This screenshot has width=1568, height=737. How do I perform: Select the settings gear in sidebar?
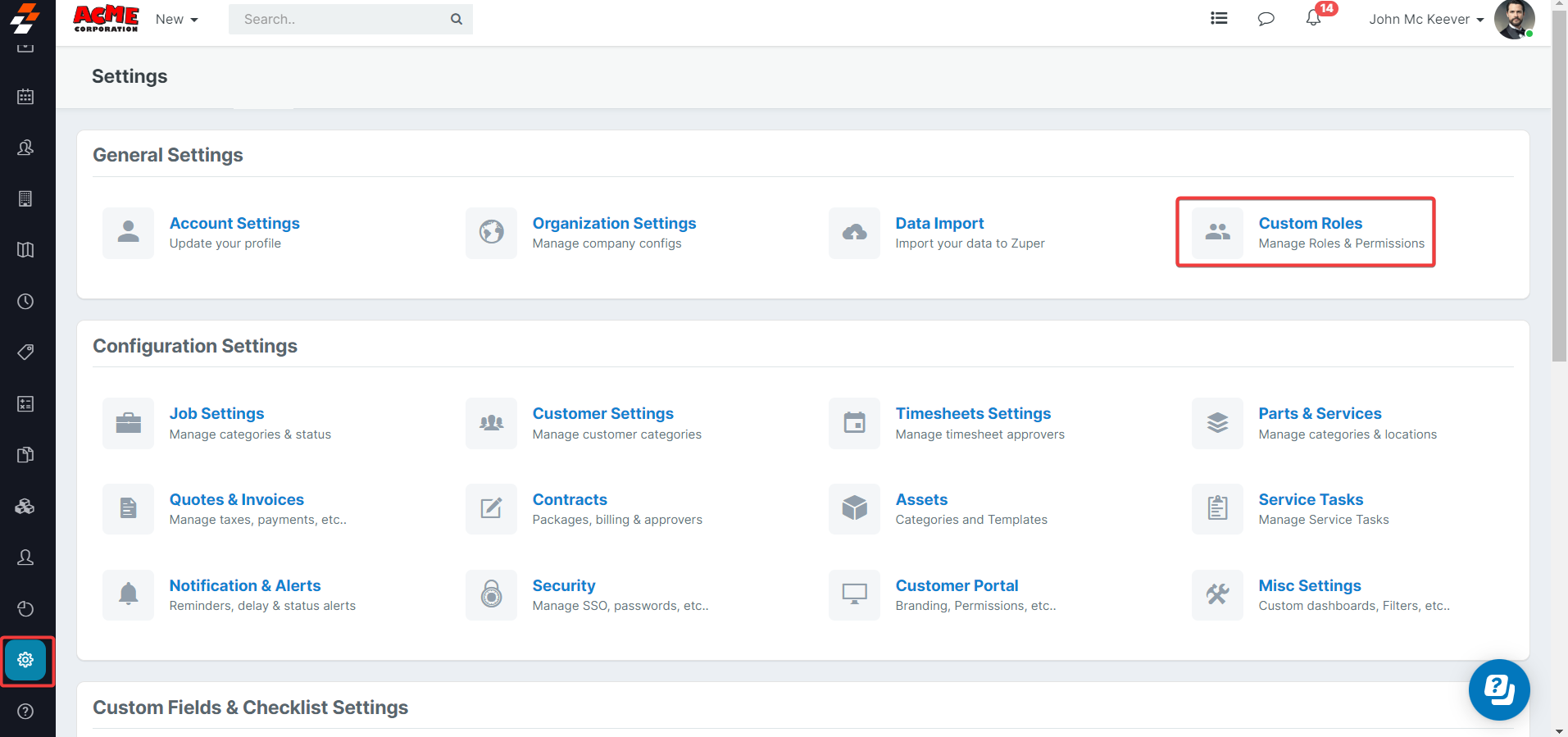[x=25, y=660]
